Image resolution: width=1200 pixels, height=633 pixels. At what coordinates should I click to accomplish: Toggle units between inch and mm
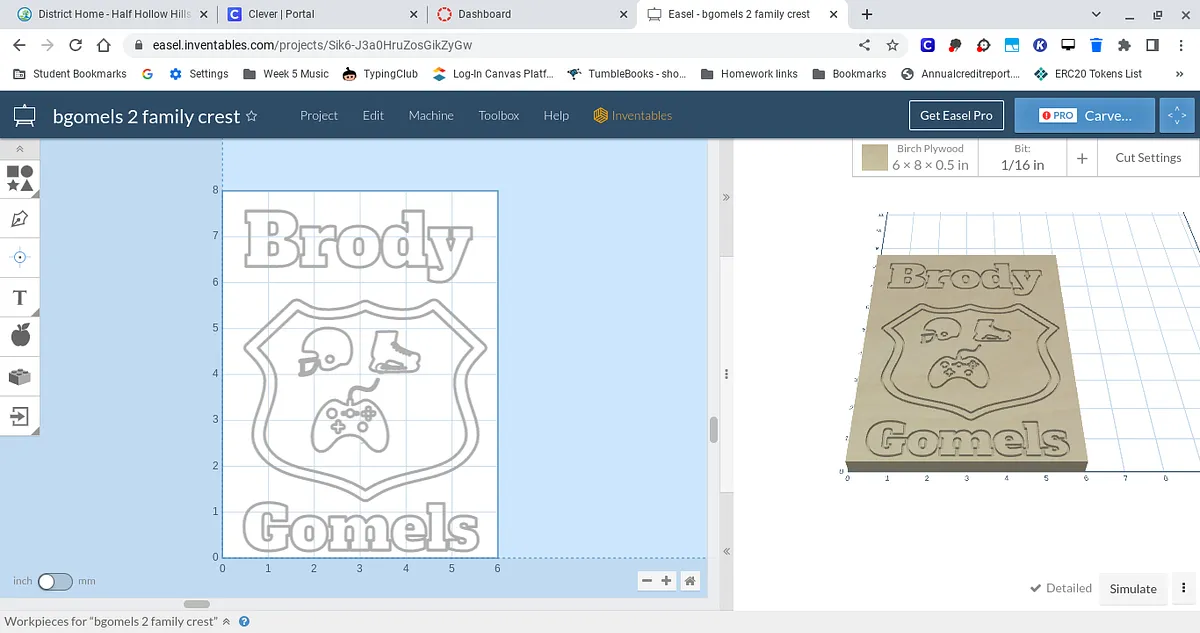pyautogui.click(x=55, y=581)
